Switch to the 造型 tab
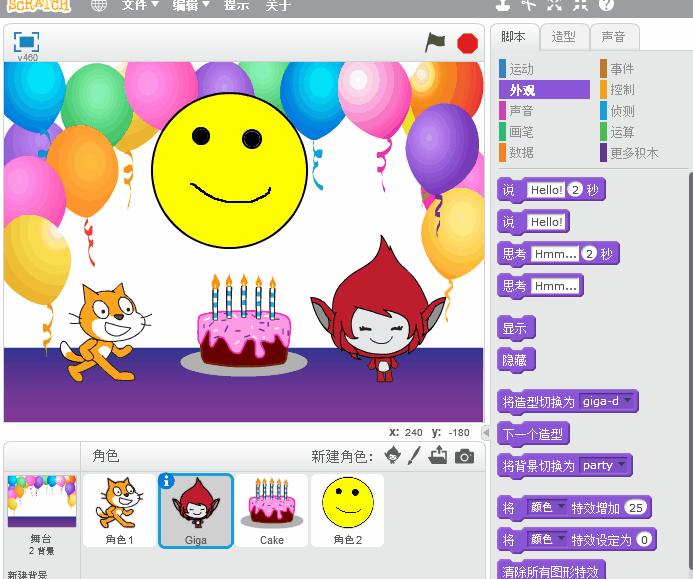Viewport: 693px width, 579px height. pyautogui.click(x=564, y=37)
